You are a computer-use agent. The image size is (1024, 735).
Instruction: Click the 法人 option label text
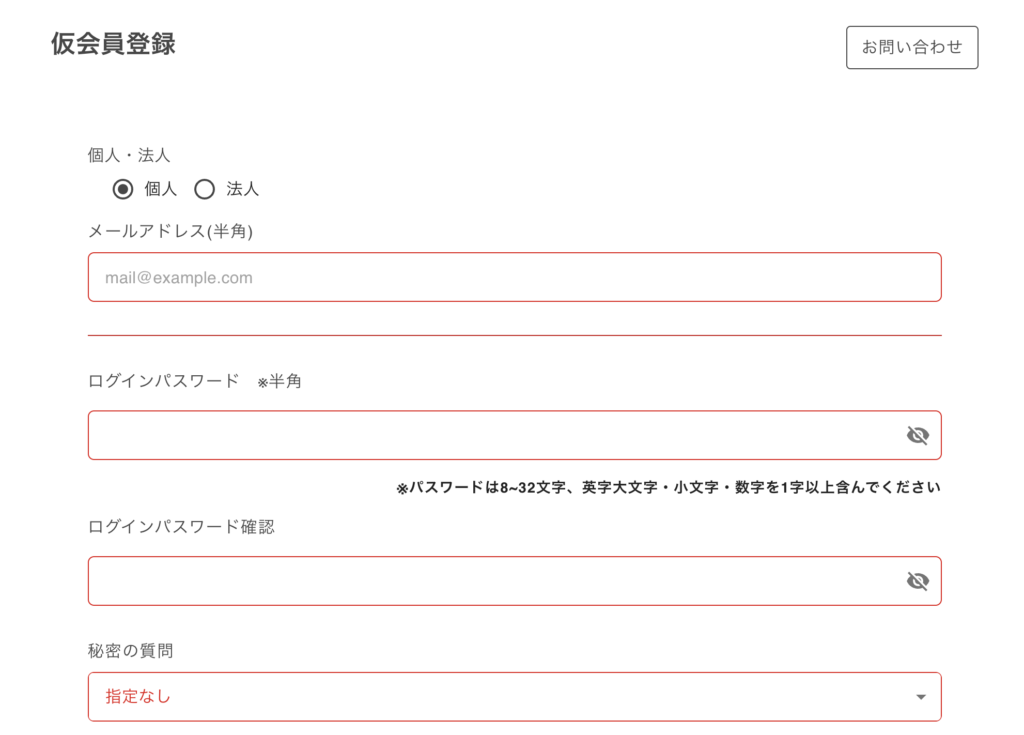(242, 189)
